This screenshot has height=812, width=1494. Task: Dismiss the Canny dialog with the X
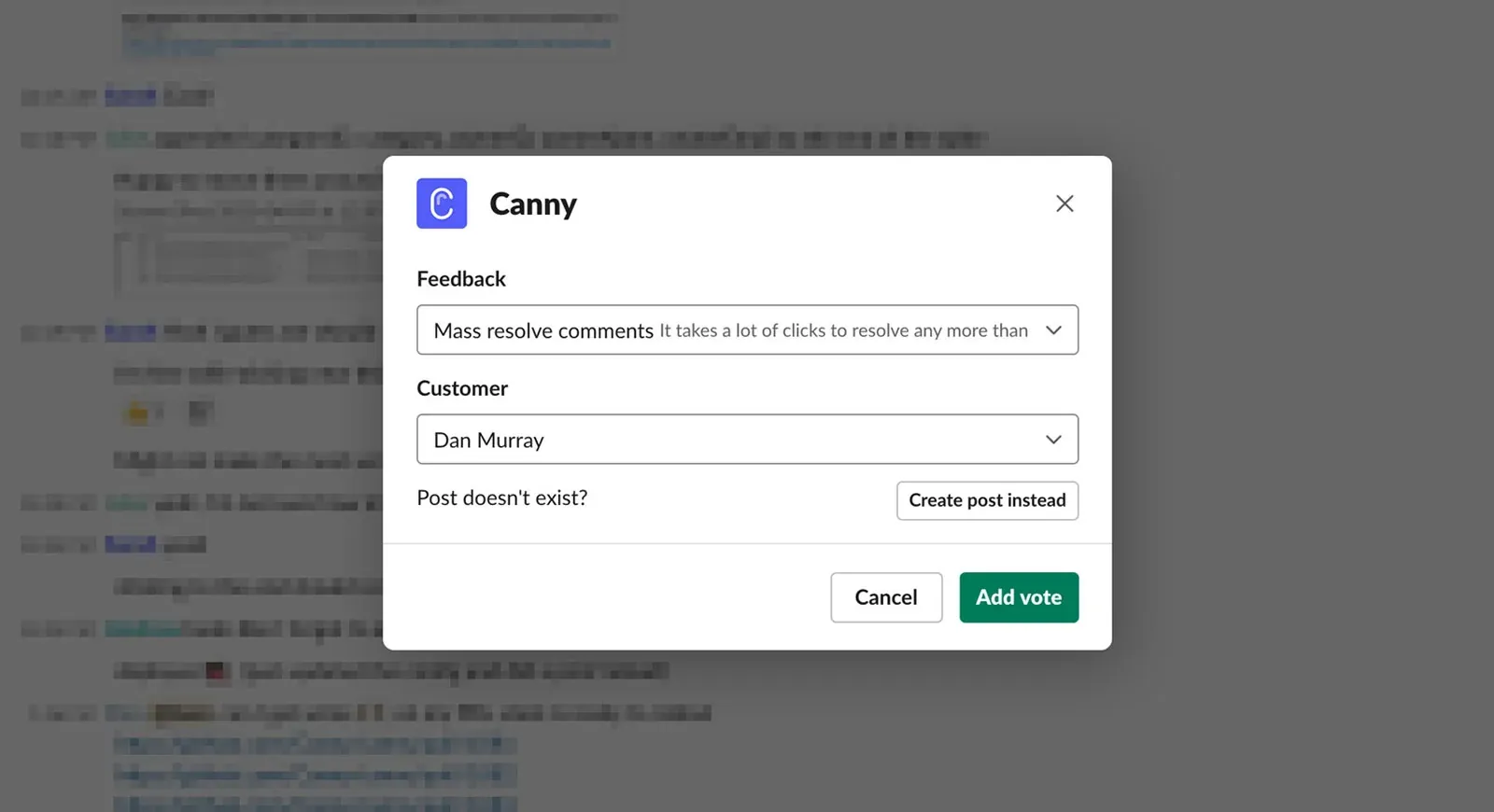coord(1064,203)
